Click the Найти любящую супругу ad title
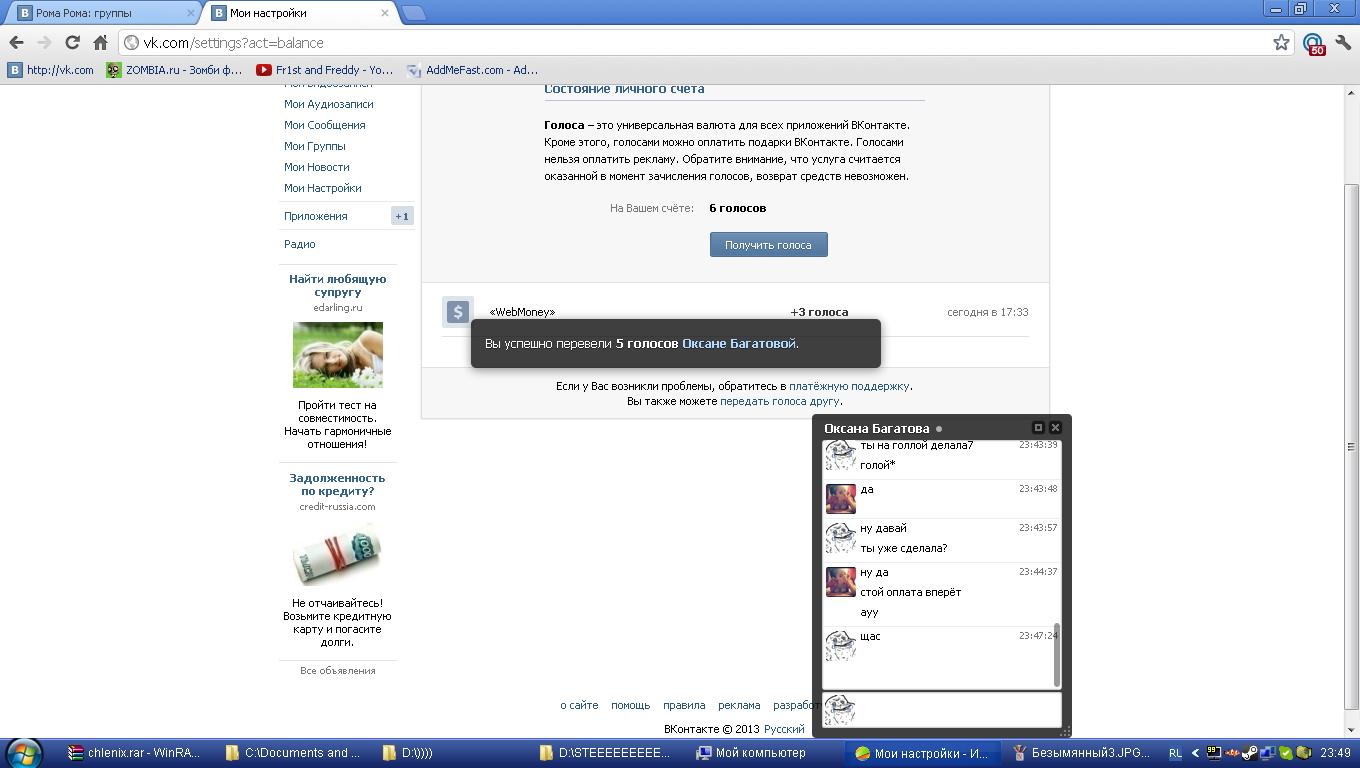Image resolution: width=1360 pixels, height=768 pixels. coord(337,285)
